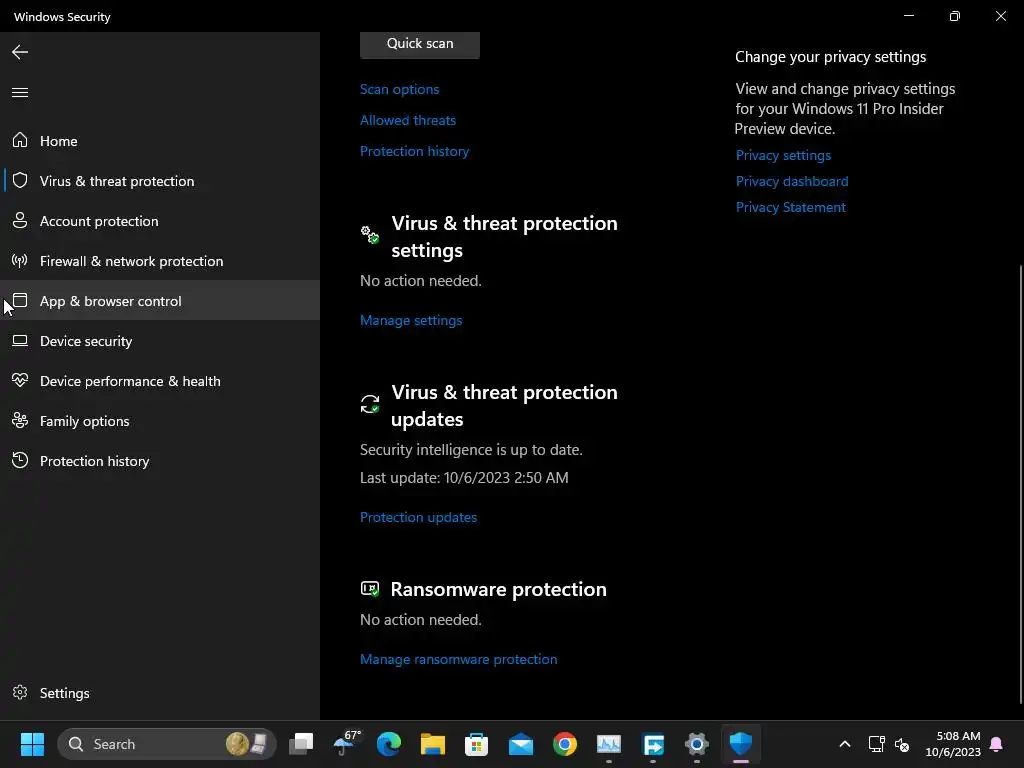Click the refresh icon beside protection updates heading
Screen dimensions: 1024x768
[x=370, y=404]
